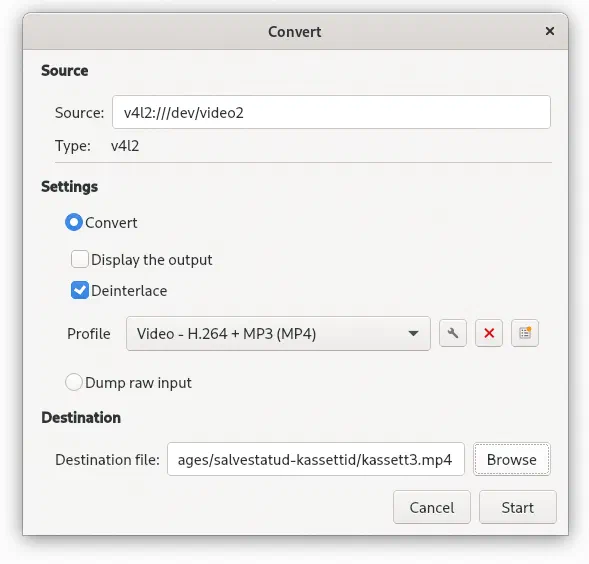Focus the Source field containing v4l2:///dev/video2

click(x=331, y=112)
